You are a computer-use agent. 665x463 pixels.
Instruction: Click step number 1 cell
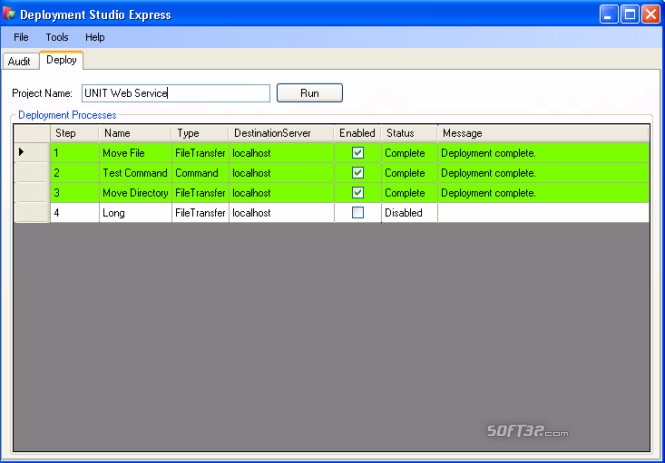(75, 153)
